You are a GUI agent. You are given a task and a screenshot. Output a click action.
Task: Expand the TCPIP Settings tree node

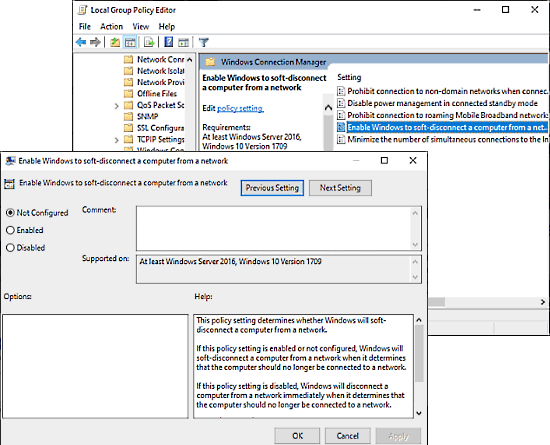tap(117, 140)
